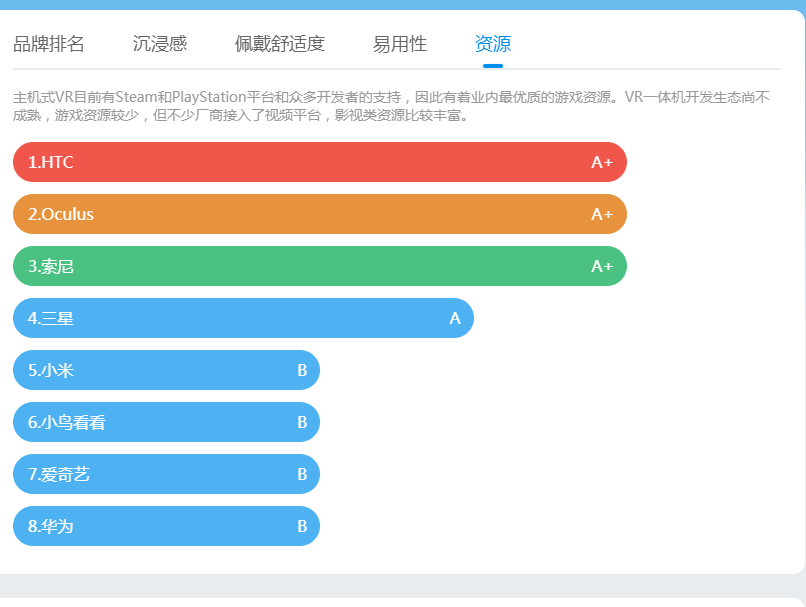806x607 pixels.
Task: Click the A+ grade on the HTC bar
Action: 602,162
